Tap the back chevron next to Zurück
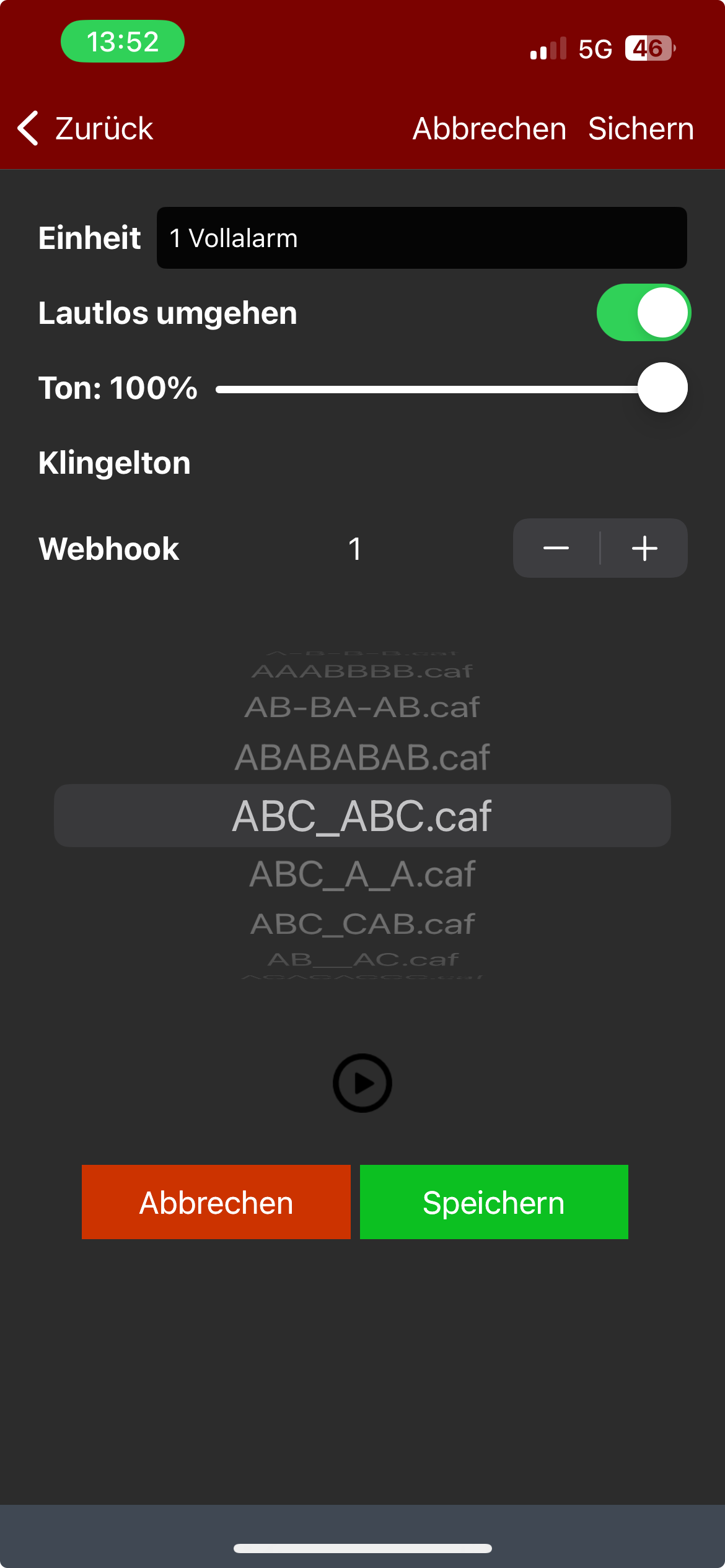This screenshot has height=1568, width=725. point(27,128)
